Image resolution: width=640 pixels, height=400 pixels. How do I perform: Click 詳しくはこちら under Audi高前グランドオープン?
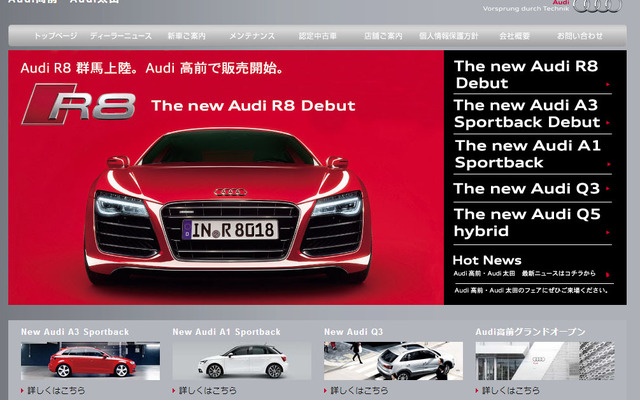(x=511, y=391)
